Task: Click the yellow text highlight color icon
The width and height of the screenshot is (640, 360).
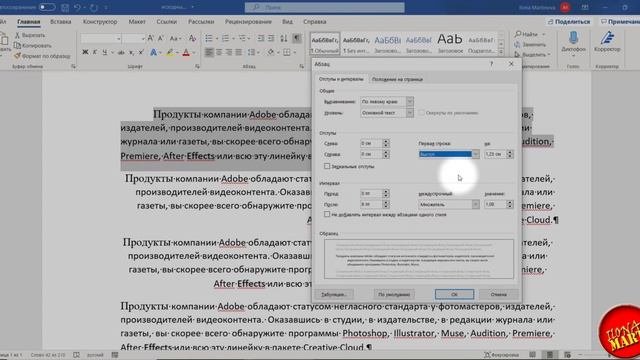Action: point(169,52)
